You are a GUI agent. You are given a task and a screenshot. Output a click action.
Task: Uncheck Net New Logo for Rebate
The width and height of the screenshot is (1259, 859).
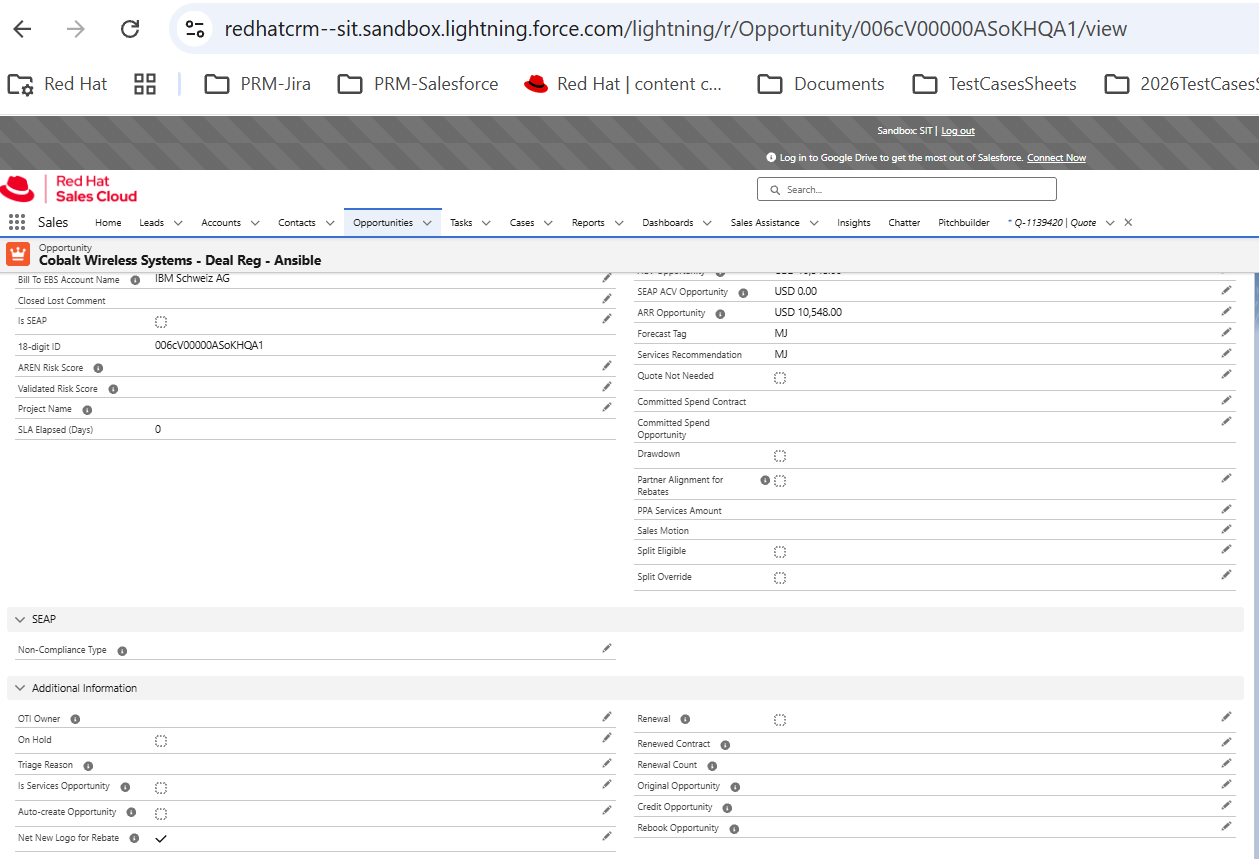[161, 839]
